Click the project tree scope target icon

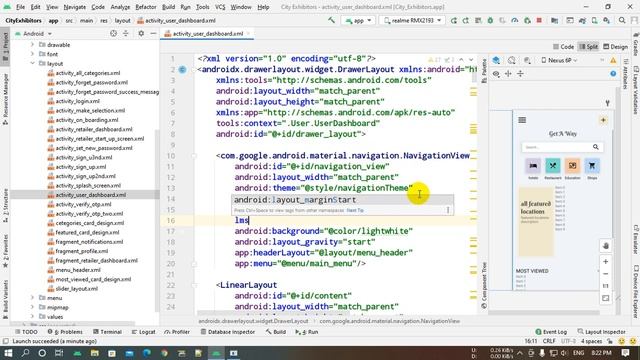113,33
